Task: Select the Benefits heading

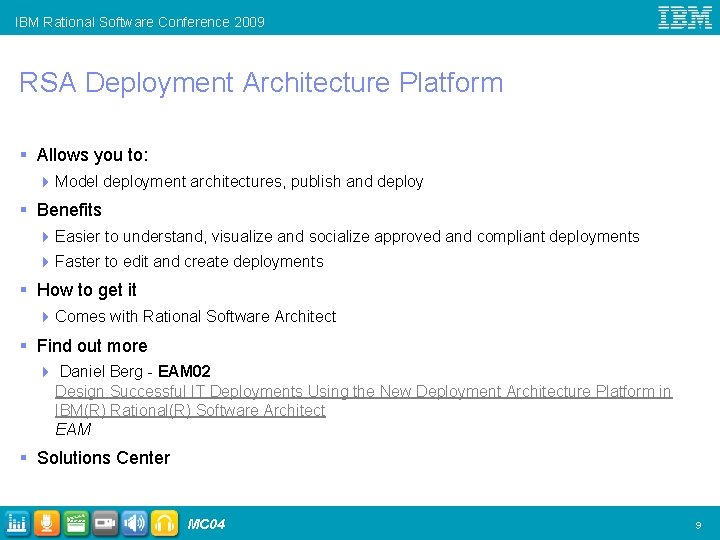Action: click(69, 210)
